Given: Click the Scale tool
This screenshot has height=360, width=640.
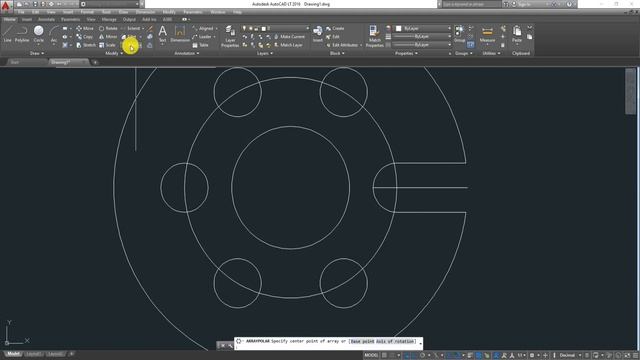Looking at the screenshot, I should point(107,45).
